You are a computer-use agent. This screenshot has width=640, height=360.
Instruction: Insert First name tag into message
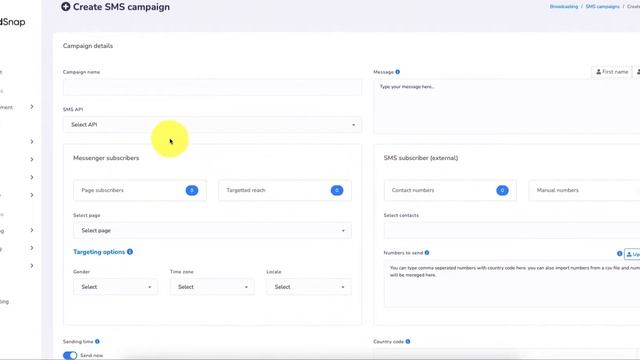pos(611,72)
